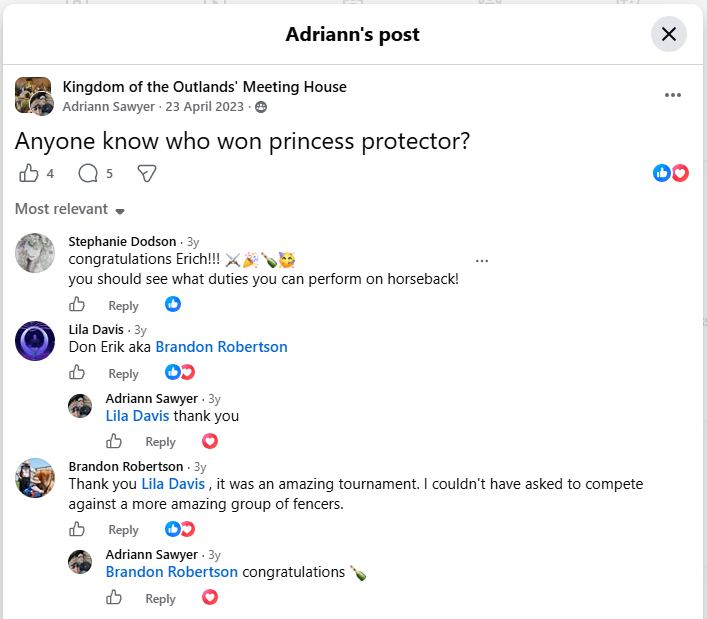View reactions on the post
The height and width of the screenshot is (619, 707).
(670, 173)
